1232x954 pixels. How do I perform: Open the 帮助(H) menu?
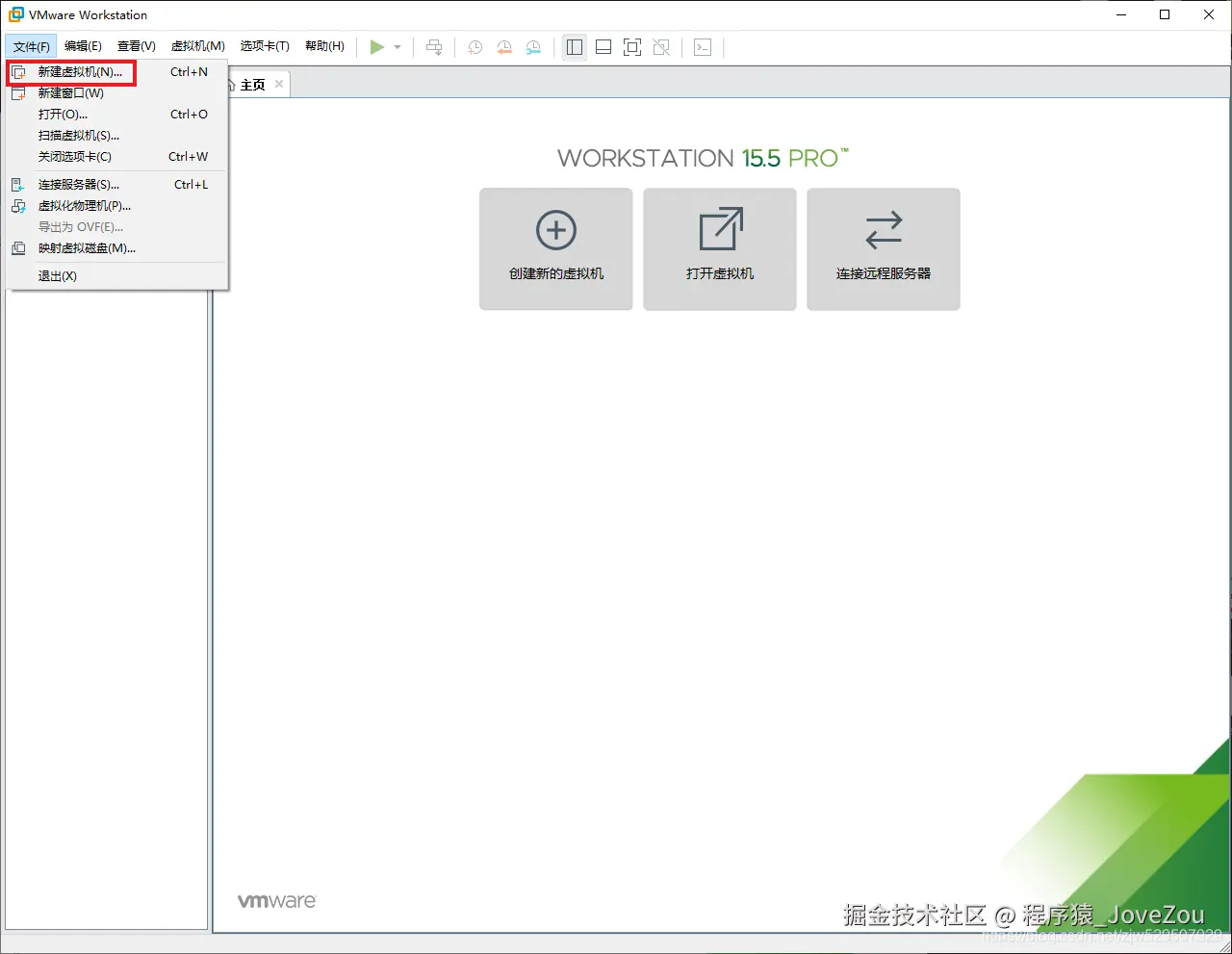point(324,44)
